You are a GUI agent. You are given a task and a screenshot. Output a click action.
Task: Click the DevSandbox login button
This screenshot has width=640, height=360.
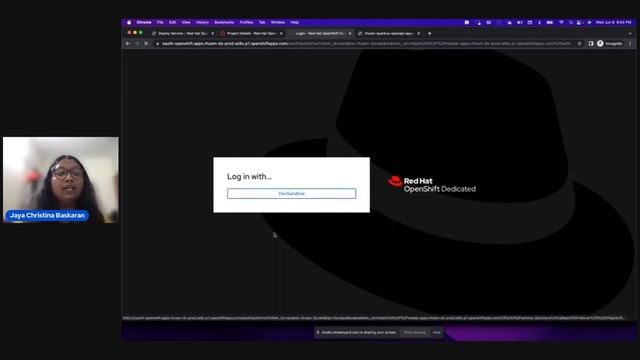(291, 193)
